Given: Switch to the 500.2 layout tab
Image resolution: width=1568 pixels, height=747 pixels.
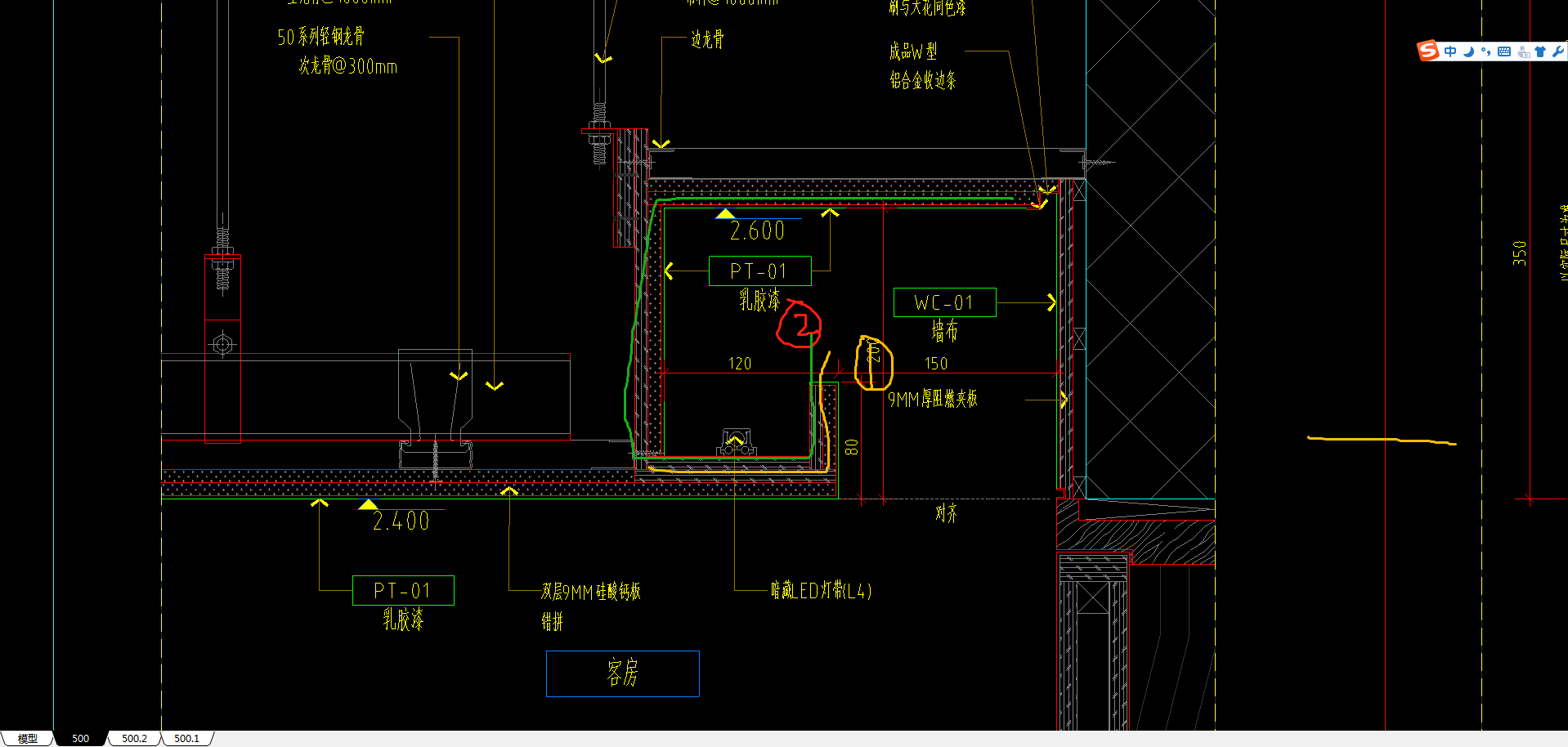Looking at the screenshot, I should (134, 738).
